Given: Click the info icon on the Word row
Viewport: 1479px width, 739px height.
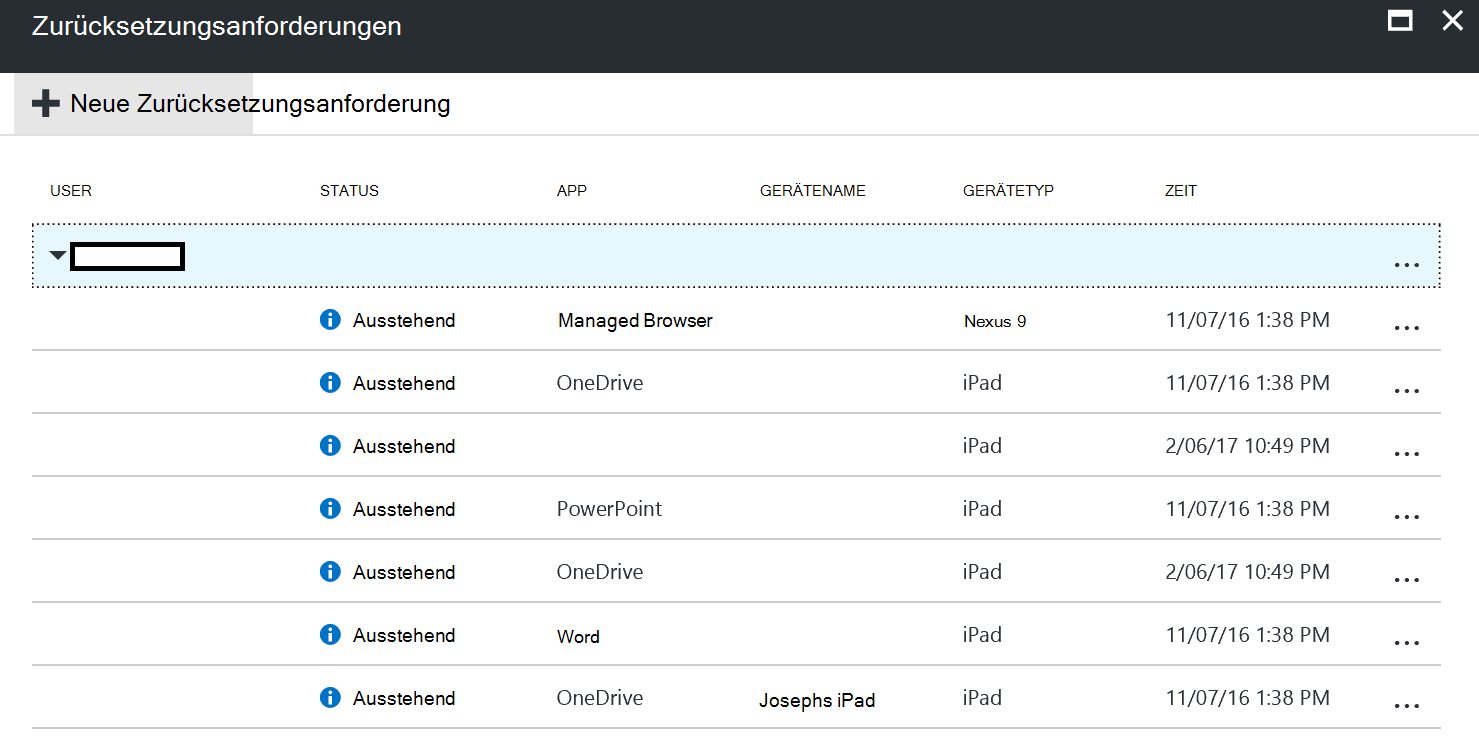Looking at the screenshot, I should [330, 634].
